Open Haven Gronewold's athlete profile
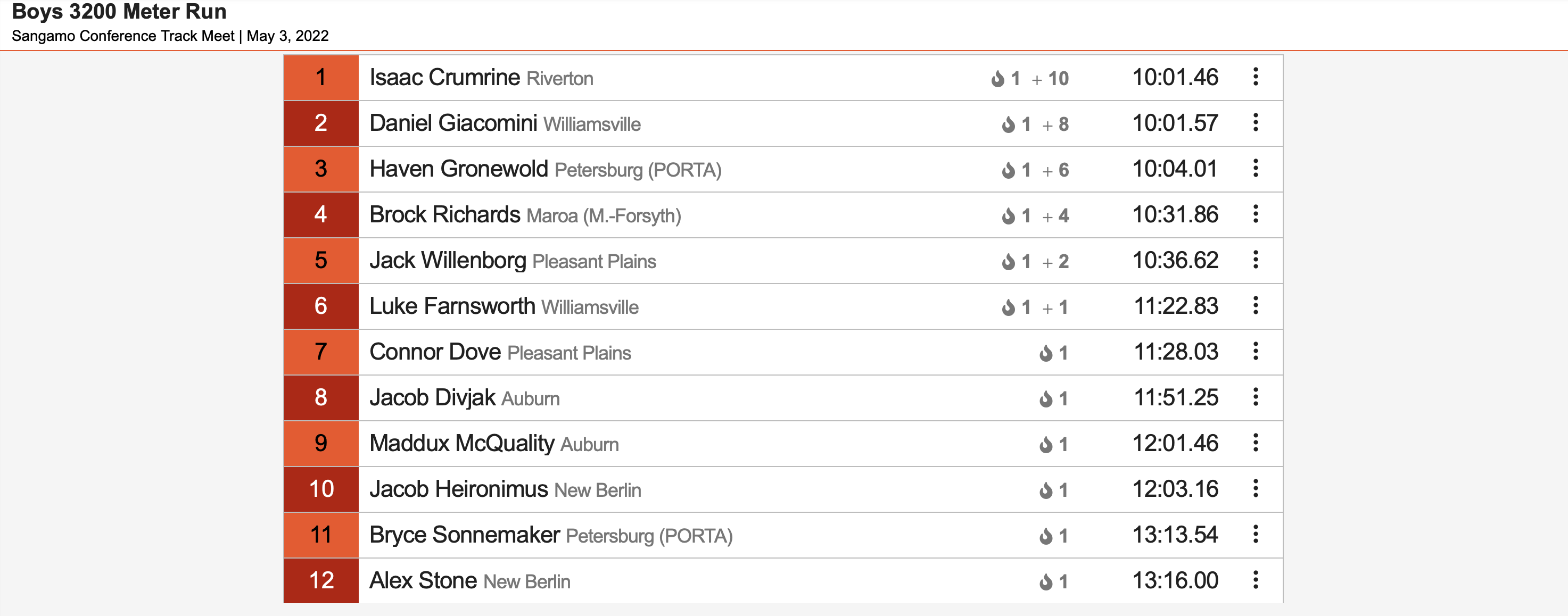Viewport: 1568px width, 616px height. (458, 169)
